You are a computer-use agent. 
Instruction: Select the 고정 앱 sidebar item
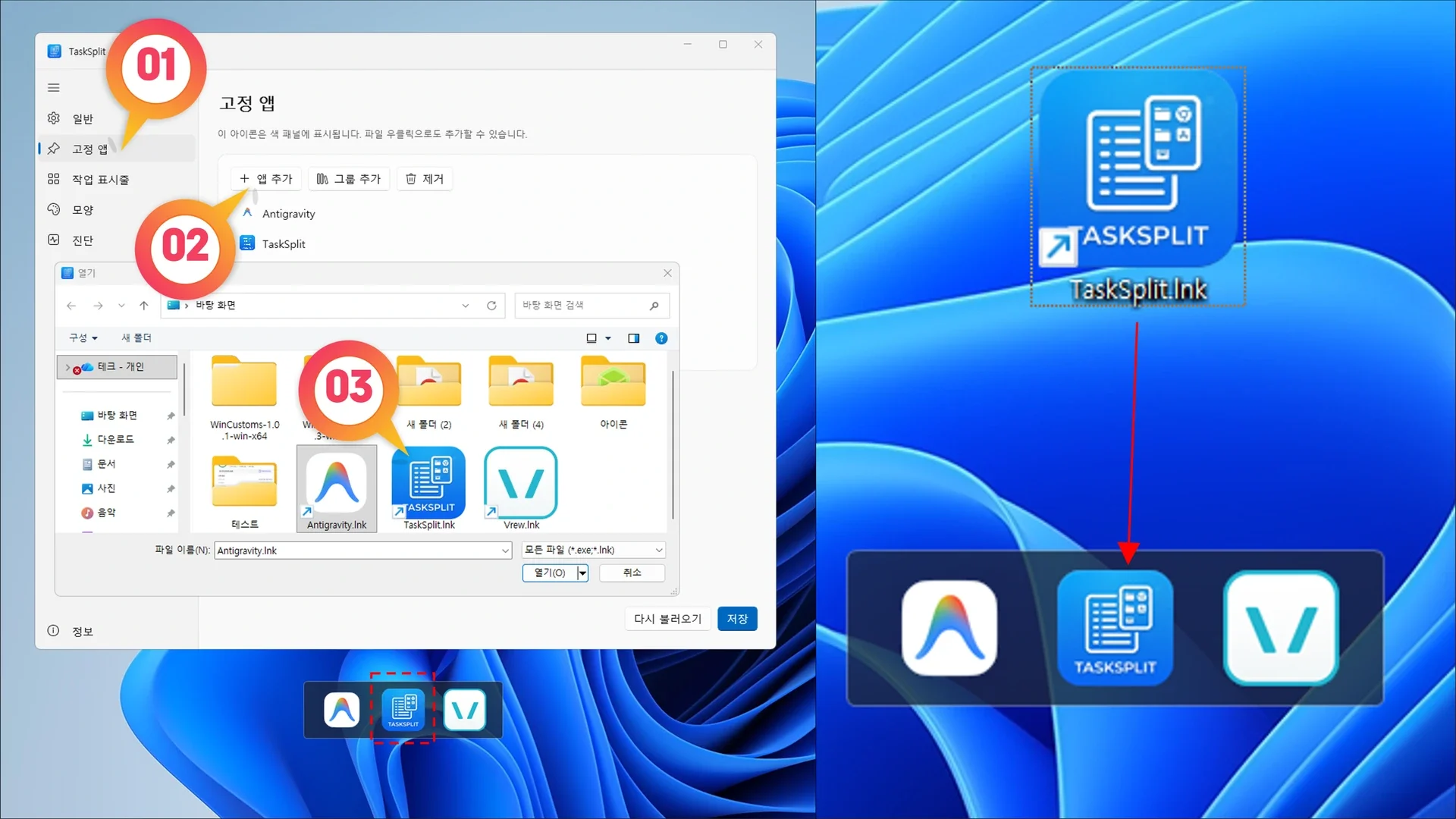[118, 149]
